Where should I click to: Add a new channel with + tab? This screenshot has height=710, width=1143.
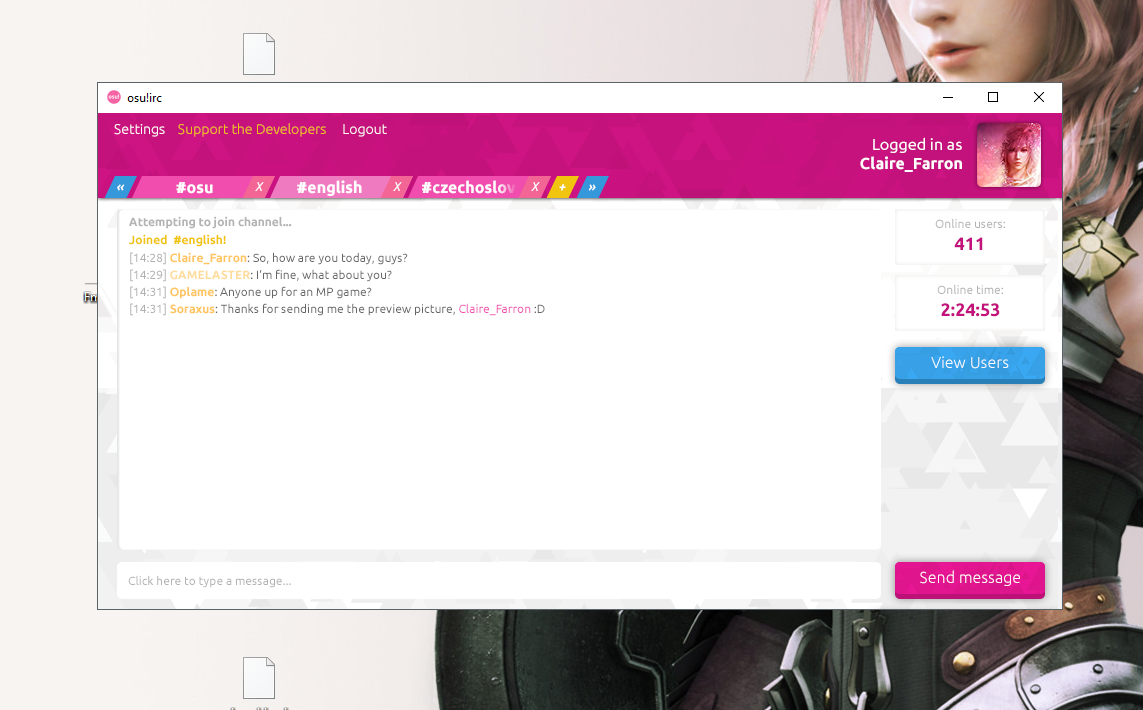point(562,187)
